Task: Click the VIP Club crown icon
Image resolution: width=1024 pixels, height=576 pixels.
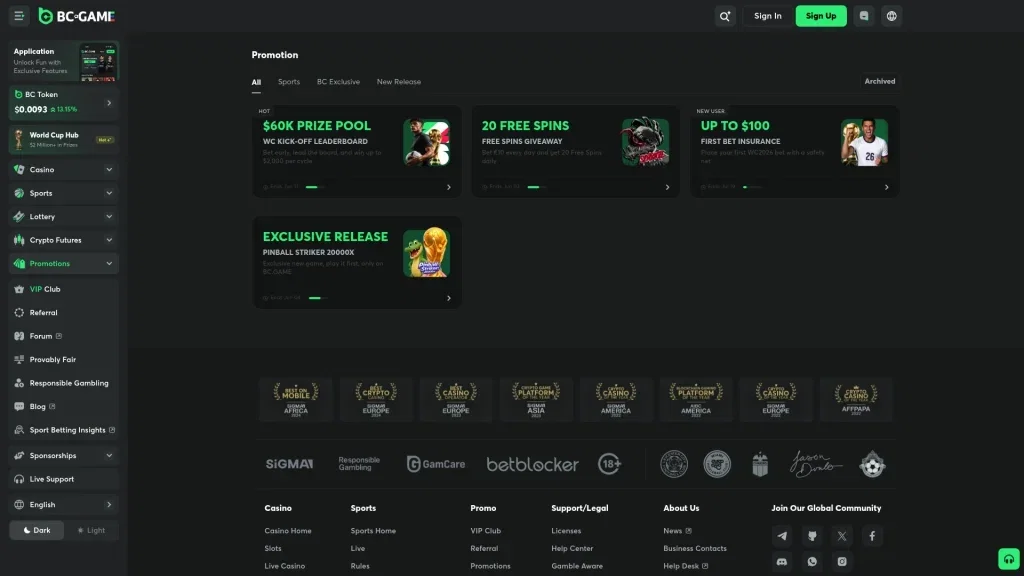Action: click(x=19, y=289)
